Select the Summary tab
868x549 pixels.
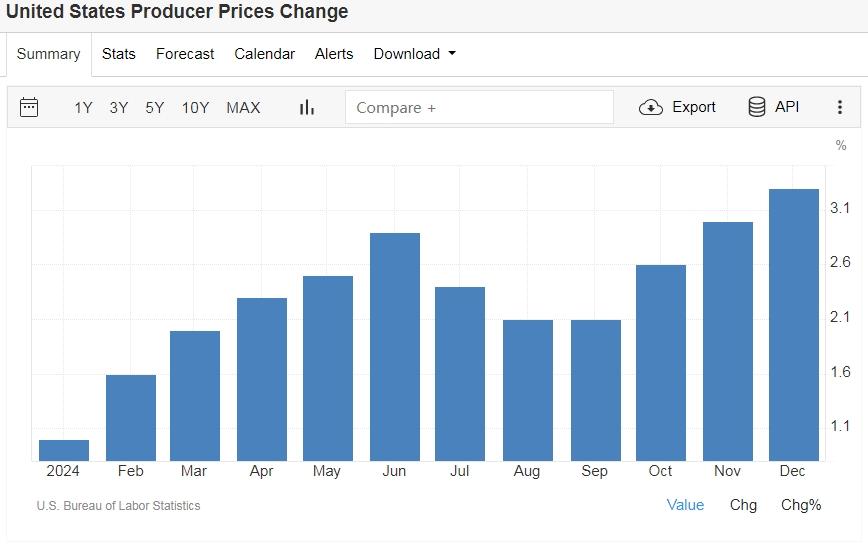(48, 54)
